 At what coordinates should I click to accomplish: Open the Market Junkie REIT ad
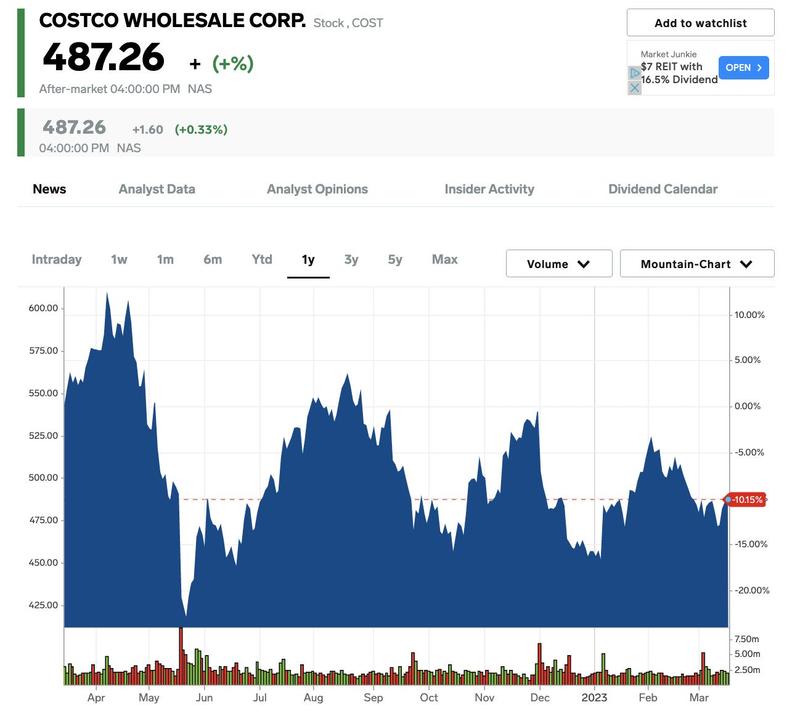click(x=743, y=68)
